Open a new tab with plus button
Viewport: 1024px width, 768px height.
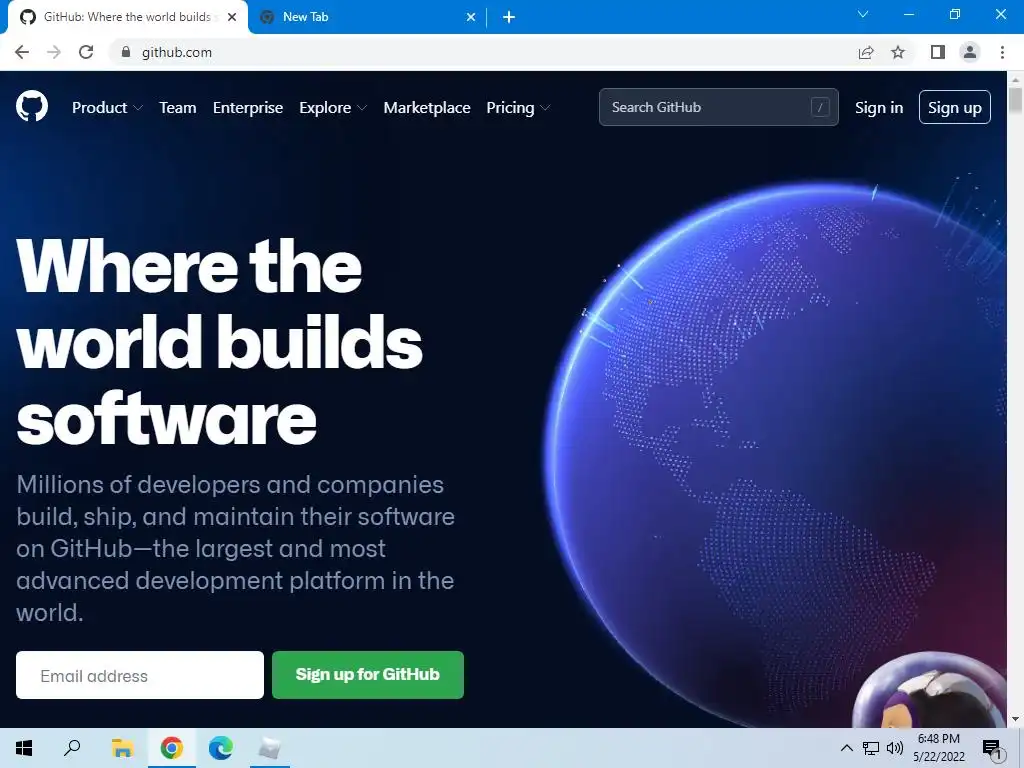point(509,18)
